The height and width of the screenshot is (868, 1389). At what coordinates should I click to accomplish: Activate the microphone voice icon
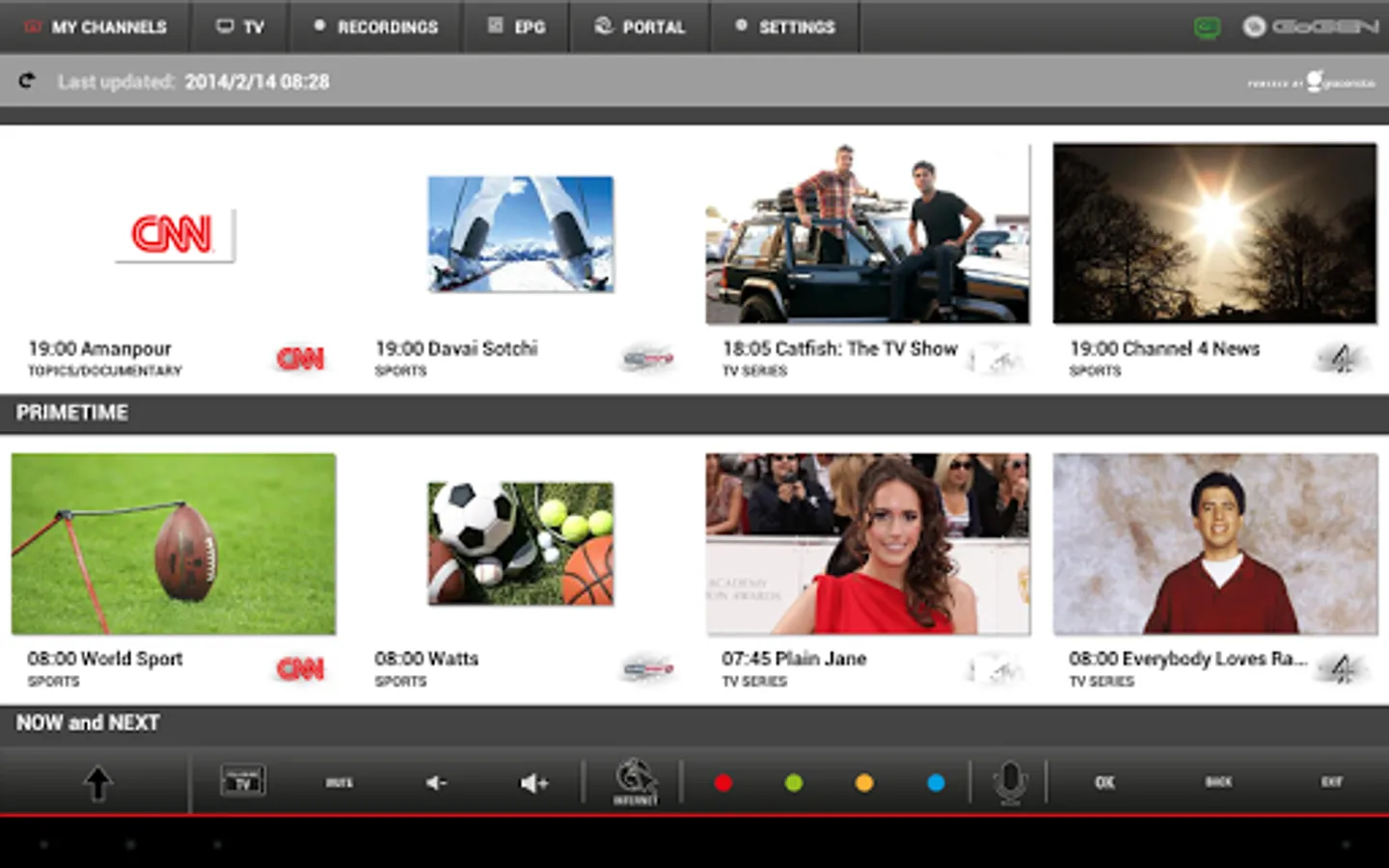tap(1010, 783)
